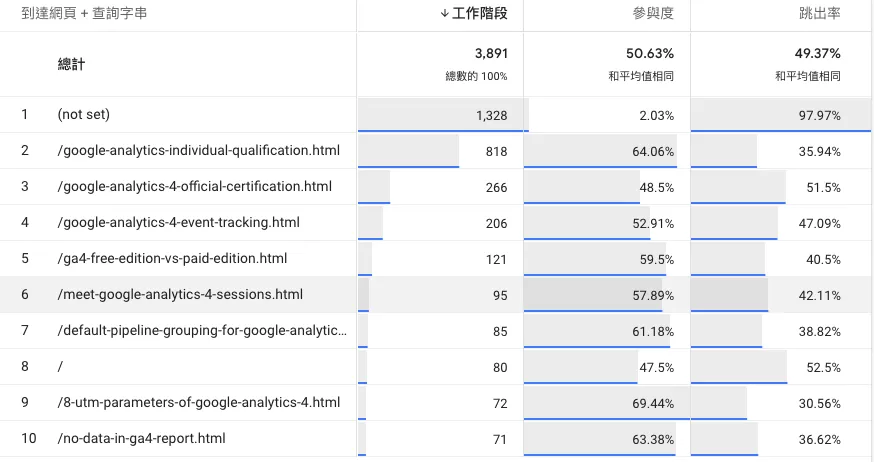Click the sort arrow beside 工作階段
874x462 pixels.
444,13
